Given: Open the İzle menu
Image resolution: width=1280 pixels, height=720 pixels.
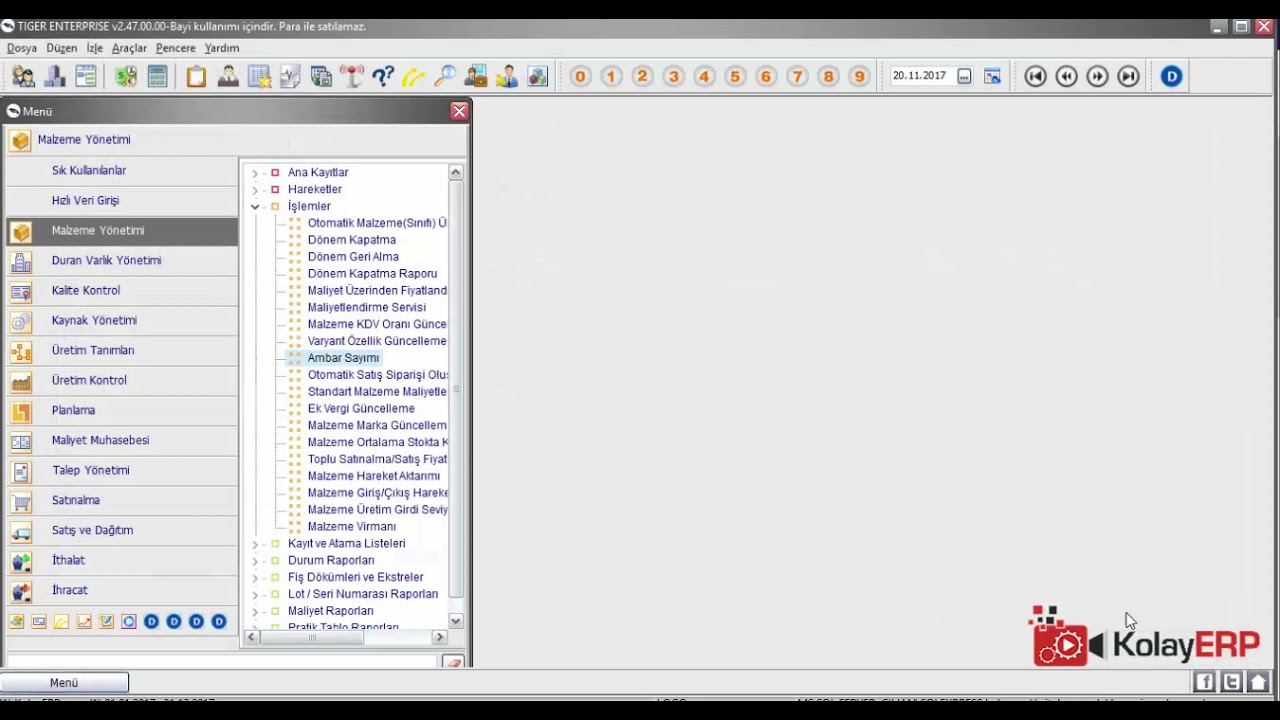Looking at the screenshot, I should [94, 48].
